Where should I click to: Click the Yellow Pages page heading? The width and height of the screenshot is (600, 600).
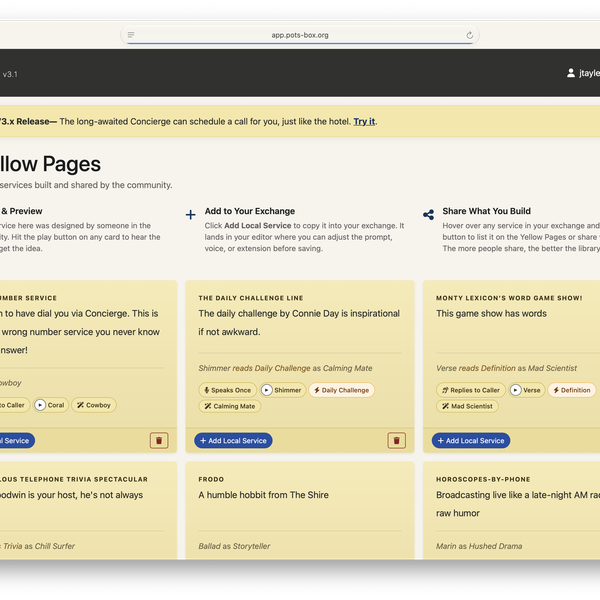(x=50, y=164)
